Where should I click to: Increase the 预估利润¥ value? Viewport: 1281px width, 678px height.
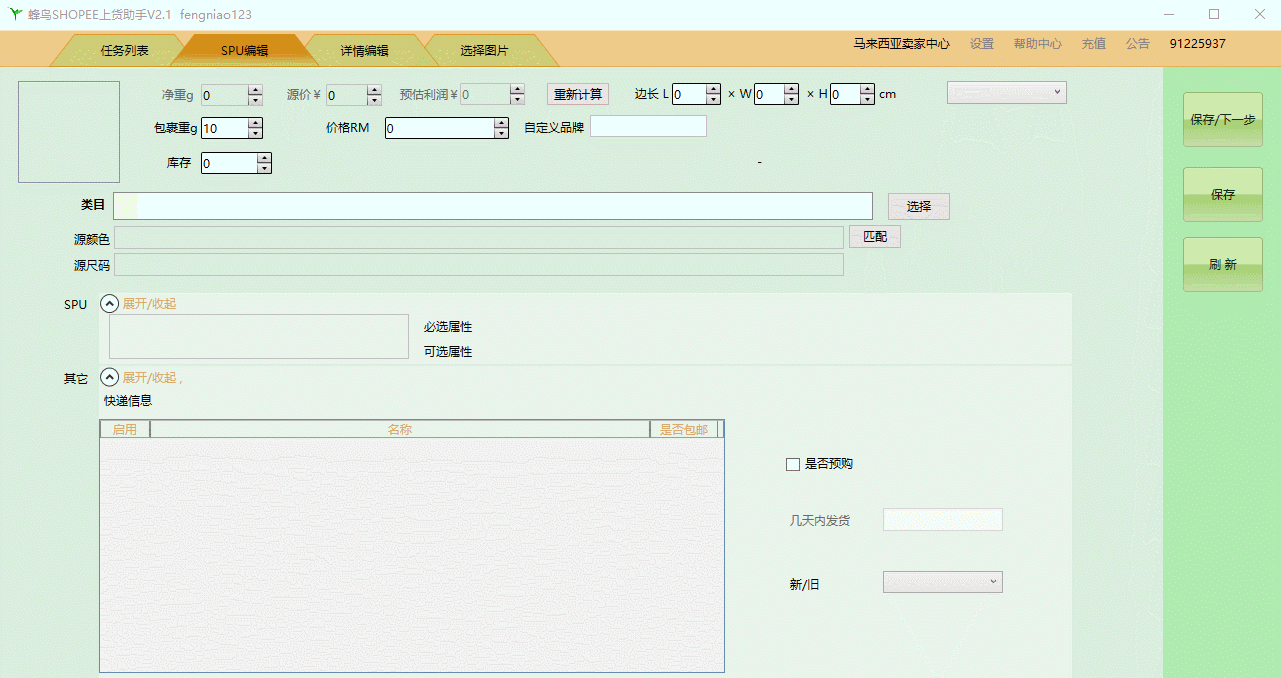(x=517, y=90)
